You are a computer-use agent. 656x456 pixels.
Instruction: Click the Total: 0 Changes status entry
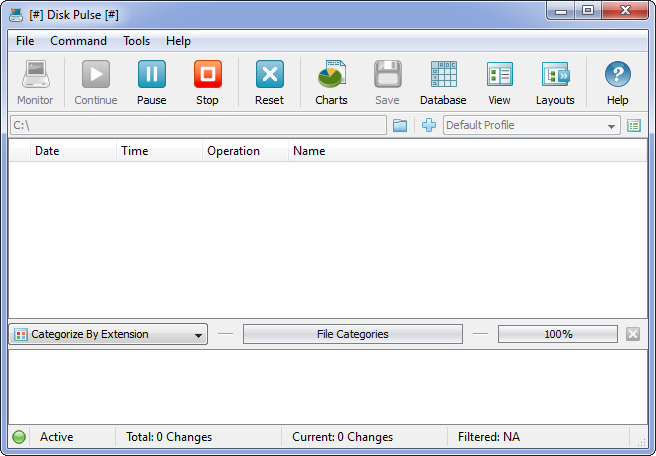click(x=169, y=437)
